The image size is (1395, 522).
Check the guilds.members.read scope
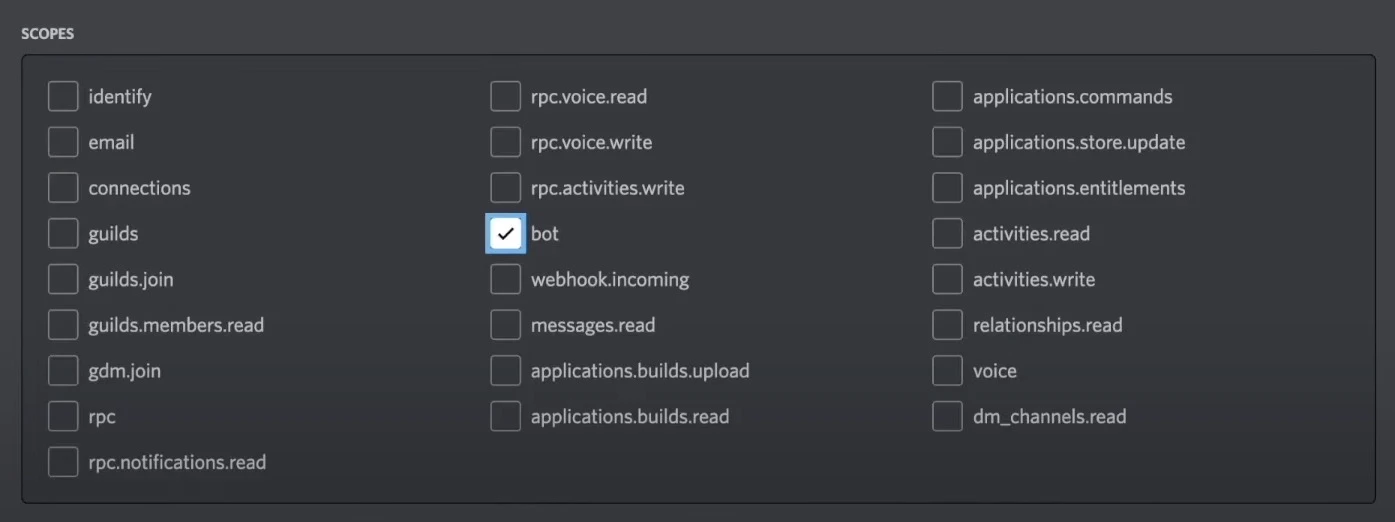pyautogui.click(x=63, y=325)
